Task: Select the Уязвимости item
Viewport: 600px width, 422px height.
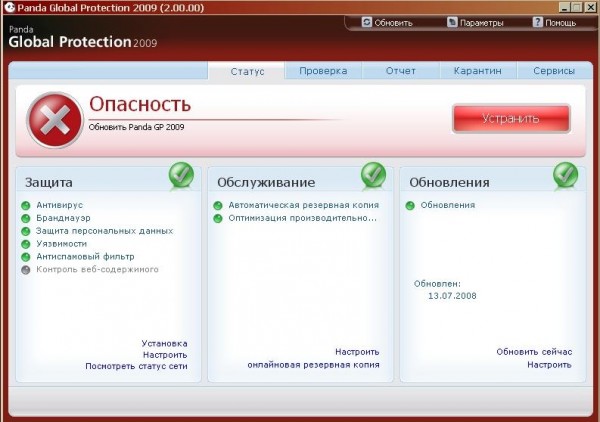Action: 62,244
